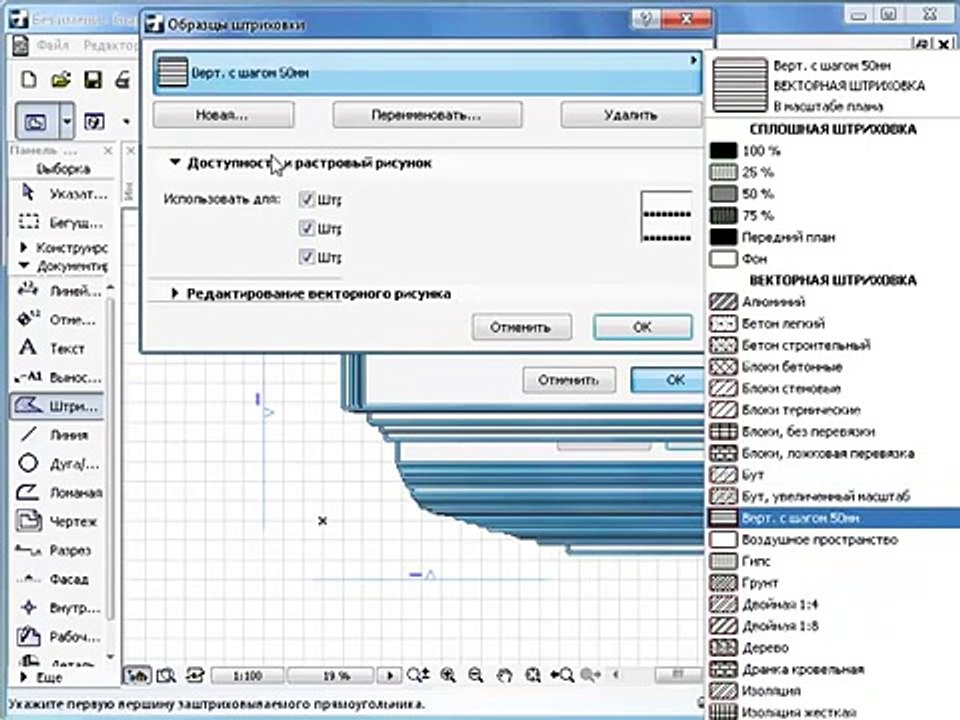Click the Удалить button
The image size is (960, 720).
tap(631, 115)
